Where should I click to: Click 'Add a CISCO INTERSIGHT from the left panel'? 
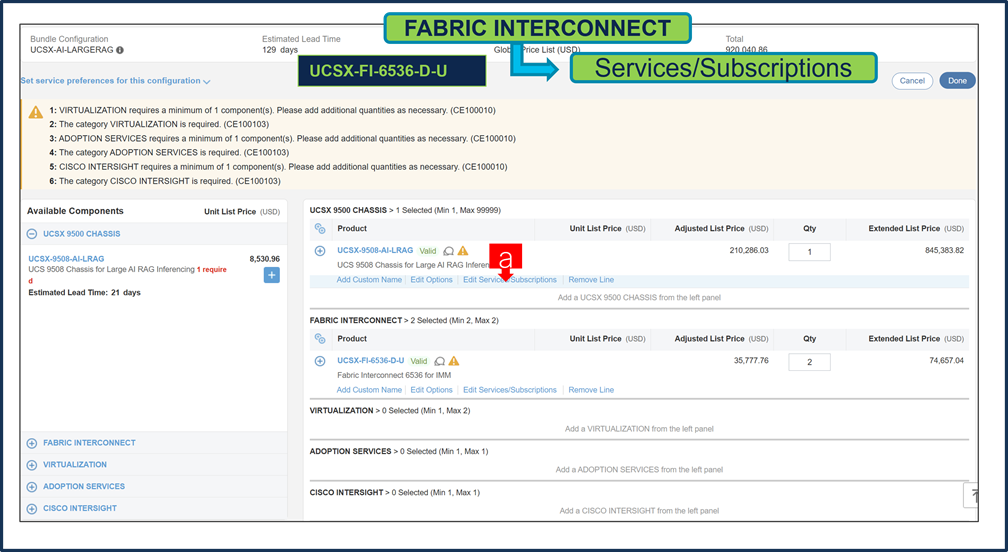click(x=639, y=511)
